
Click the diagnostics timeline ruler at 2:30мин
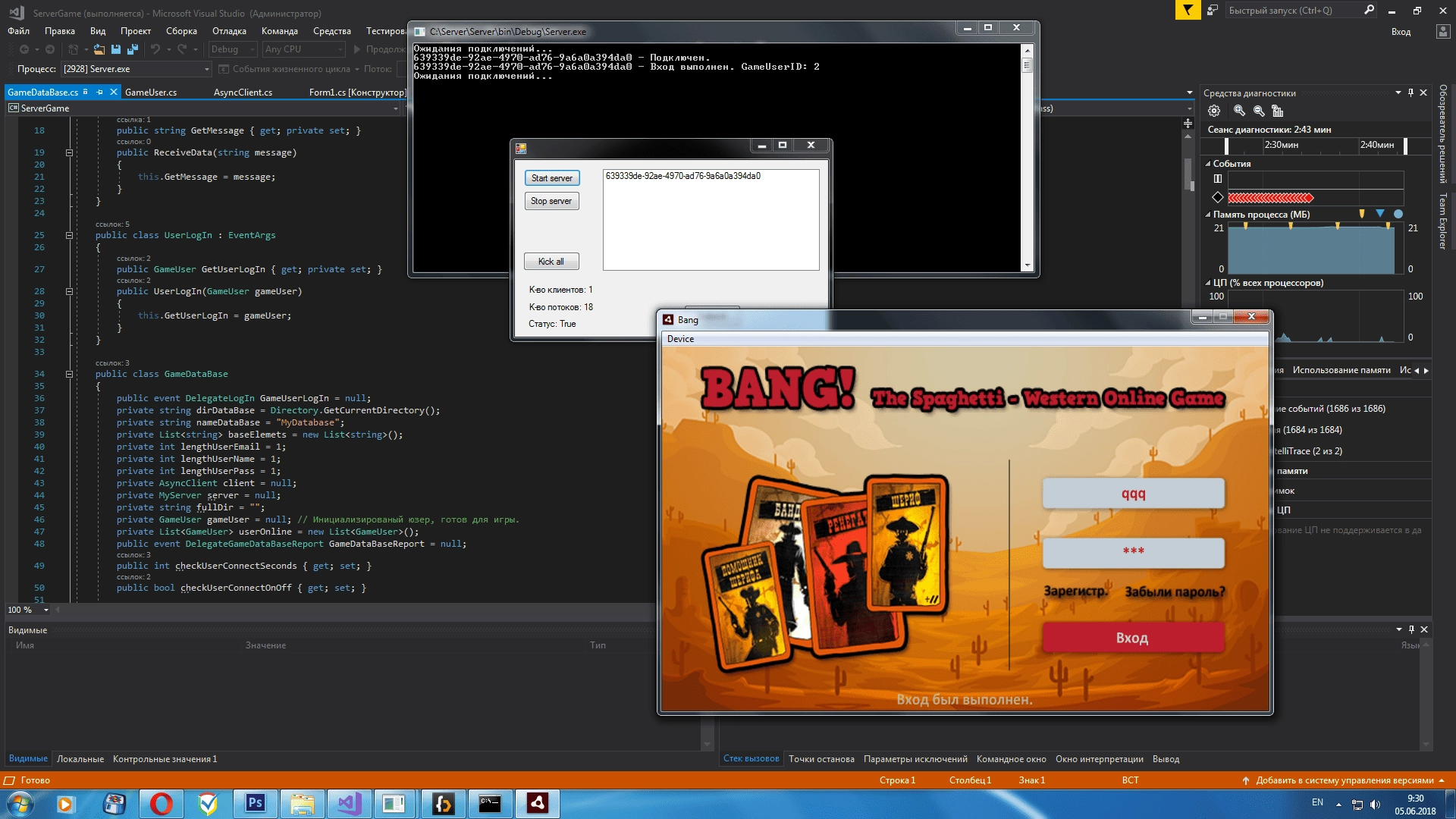pyautogui.click(x=1281, y=145)
